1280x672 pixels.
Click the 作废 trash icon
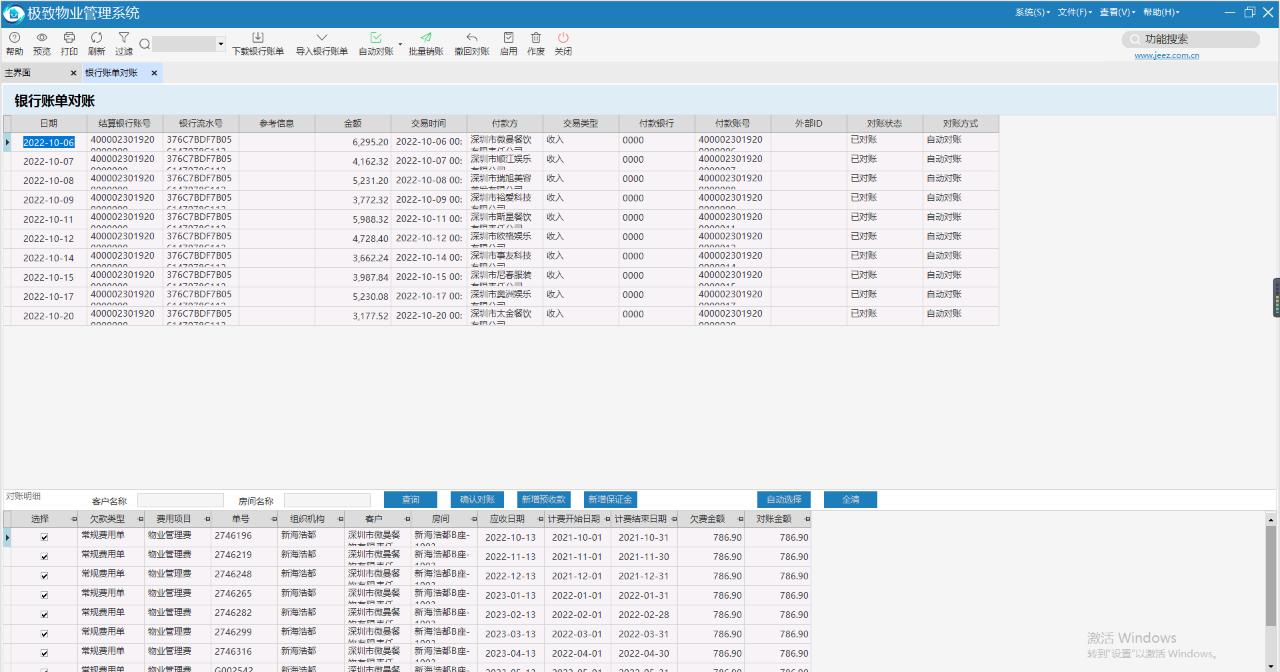[x=536, y=38]
